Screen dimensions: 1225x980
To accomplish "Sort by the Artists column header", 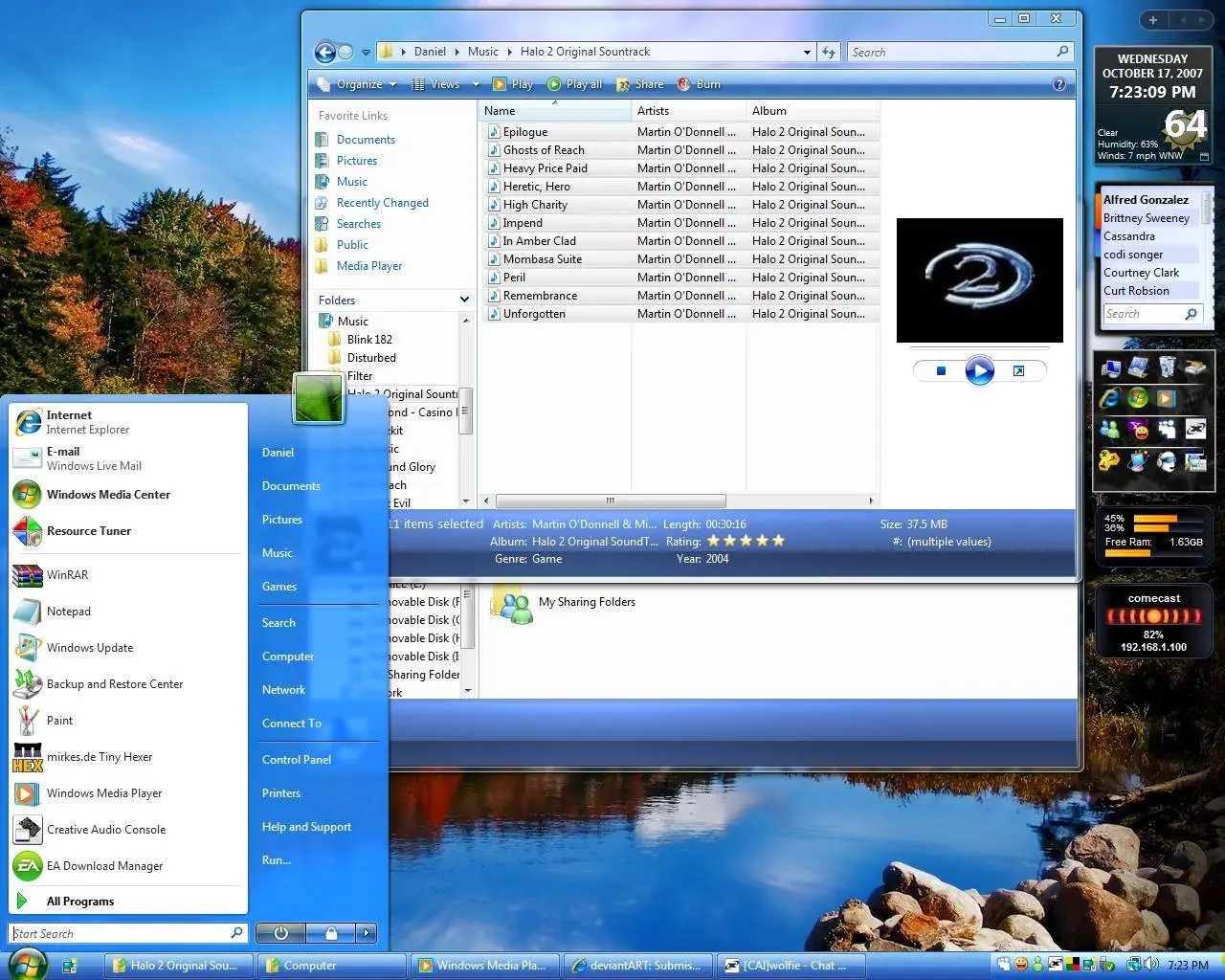I will [688, 111].
